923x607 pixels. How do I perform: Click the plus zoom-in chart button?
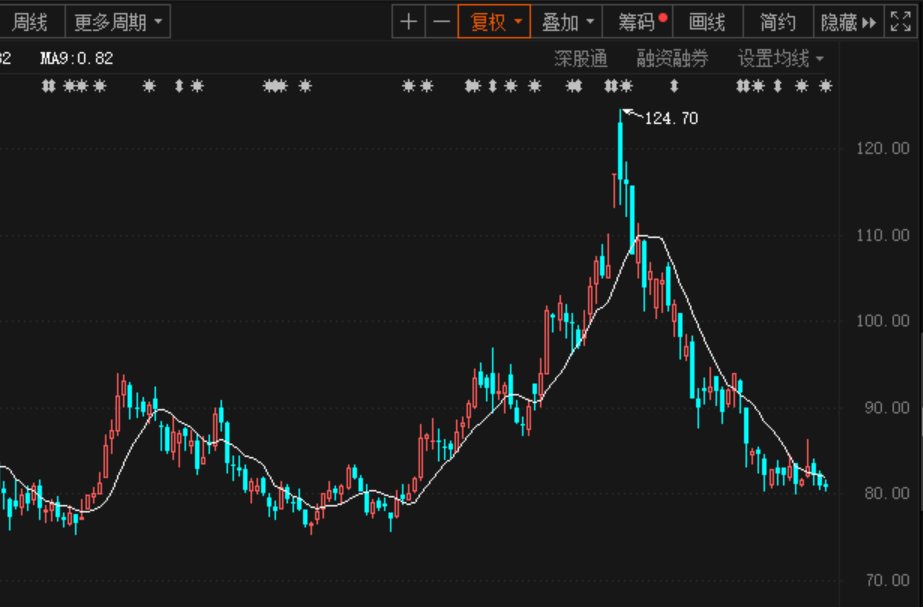(x=408, y=22)
